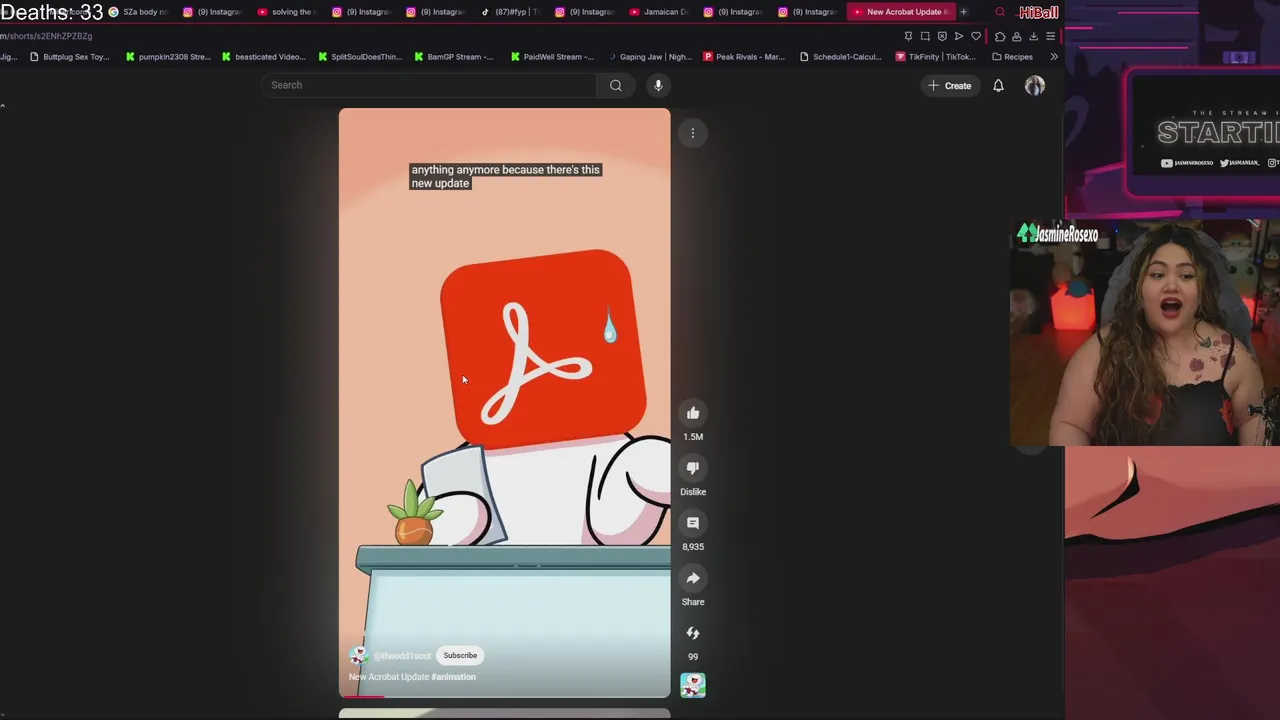Viewport: 1280px width, 720px height.
Task: Open the notifications bell
Action: pyautogui.click(x=998, y=85)
